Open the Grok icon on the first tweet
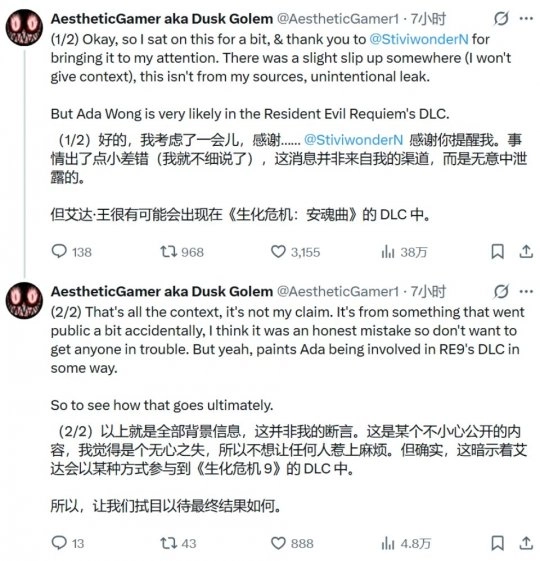 tap(501, 19)
